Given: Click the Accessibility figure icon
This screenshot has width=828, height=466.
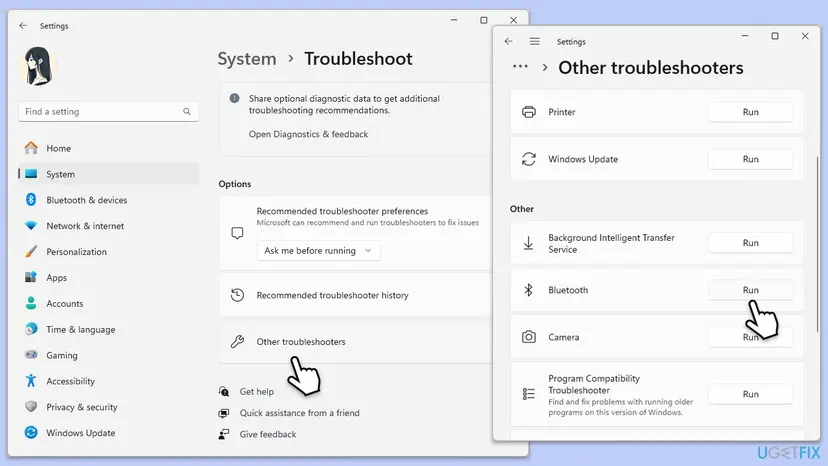Looking at the screenshot, I should [31, 381].
